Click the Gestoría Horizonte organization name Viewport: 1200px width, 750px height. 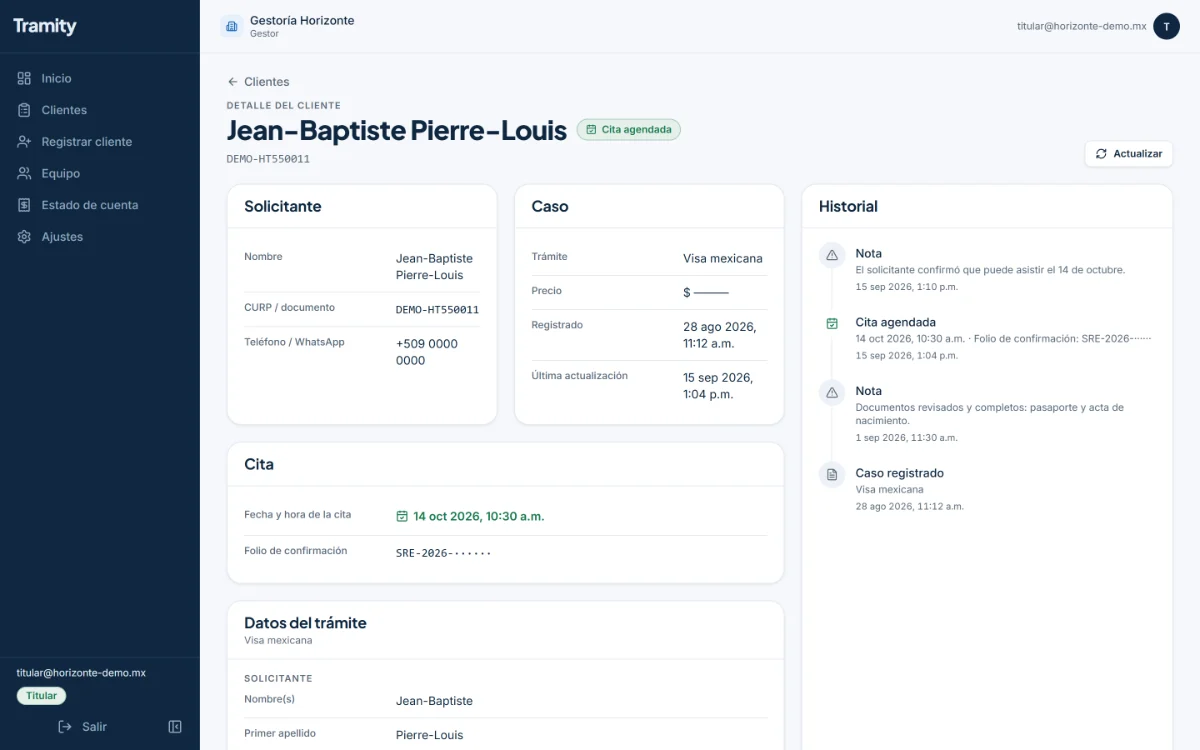click(302, 20)
